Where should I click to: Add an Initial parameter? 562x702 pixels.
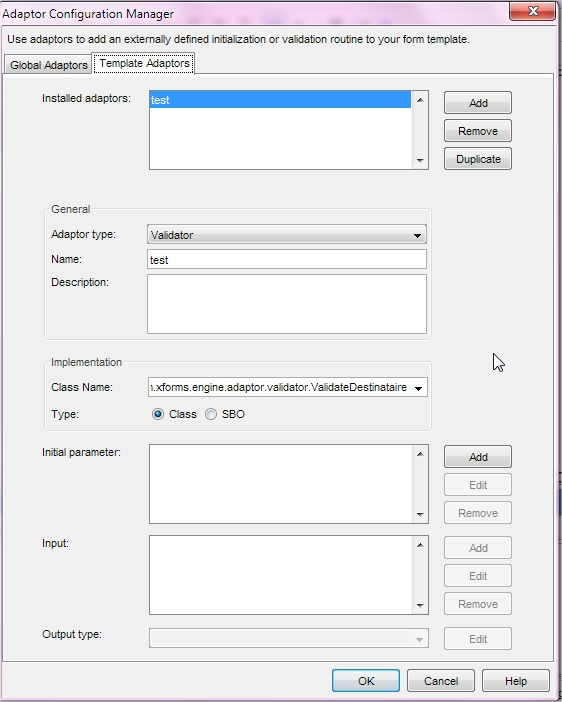(x=478, y=457)
